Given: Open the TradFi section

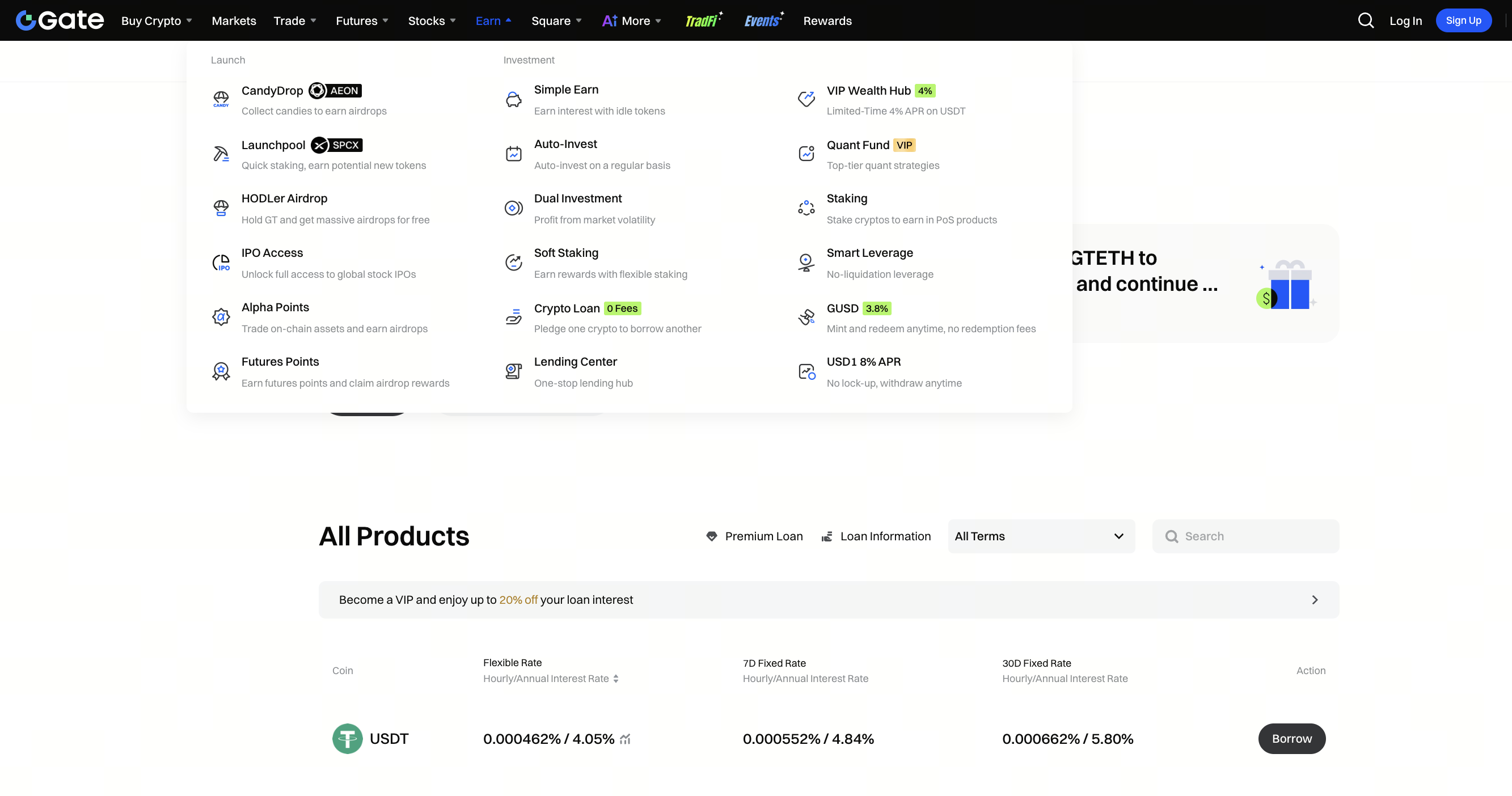Looking at the screenshot, I should pos(704,20).
